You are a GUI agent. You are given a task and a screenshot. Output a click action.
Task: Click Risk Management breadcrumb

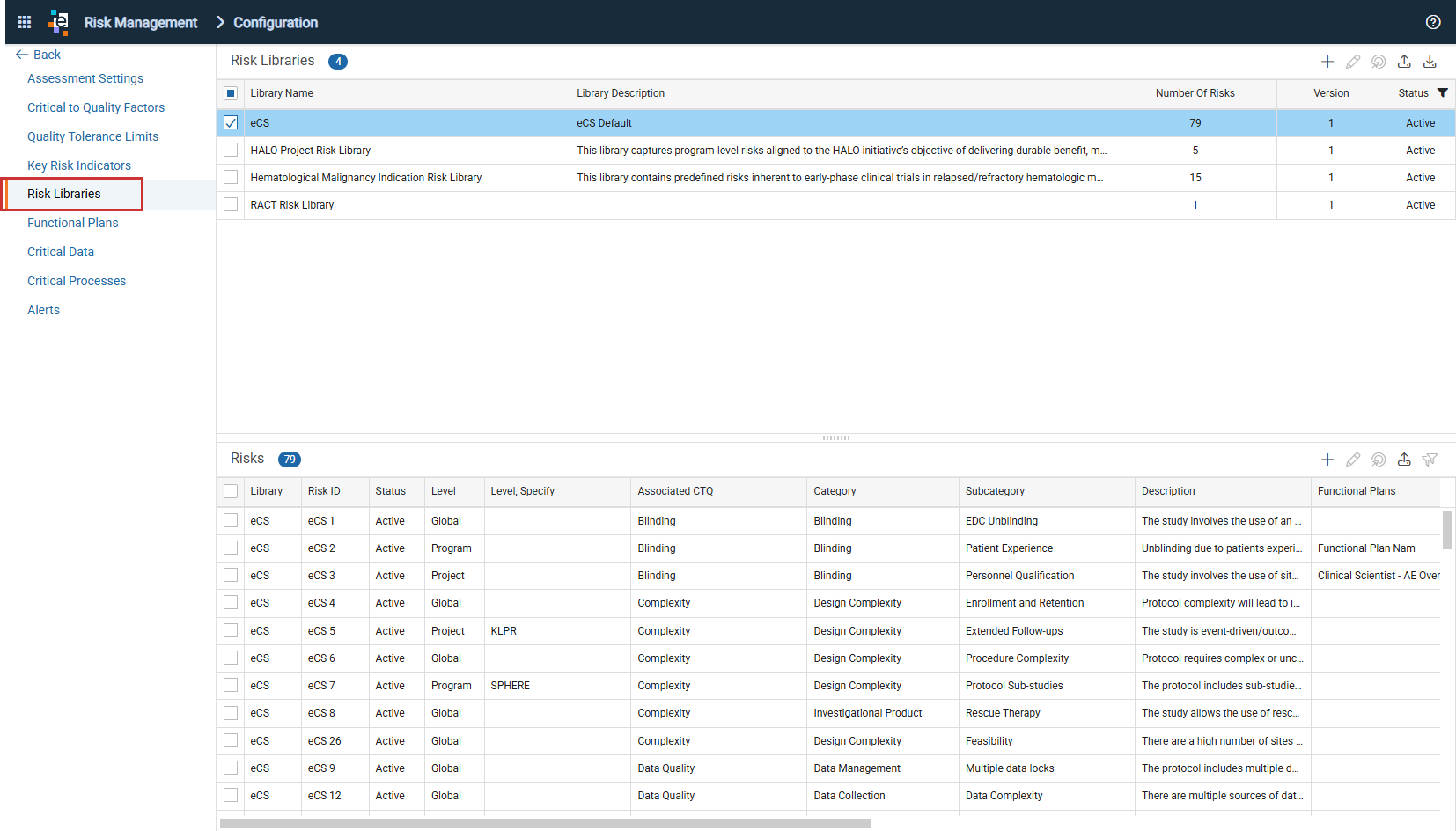pos(141,23)
